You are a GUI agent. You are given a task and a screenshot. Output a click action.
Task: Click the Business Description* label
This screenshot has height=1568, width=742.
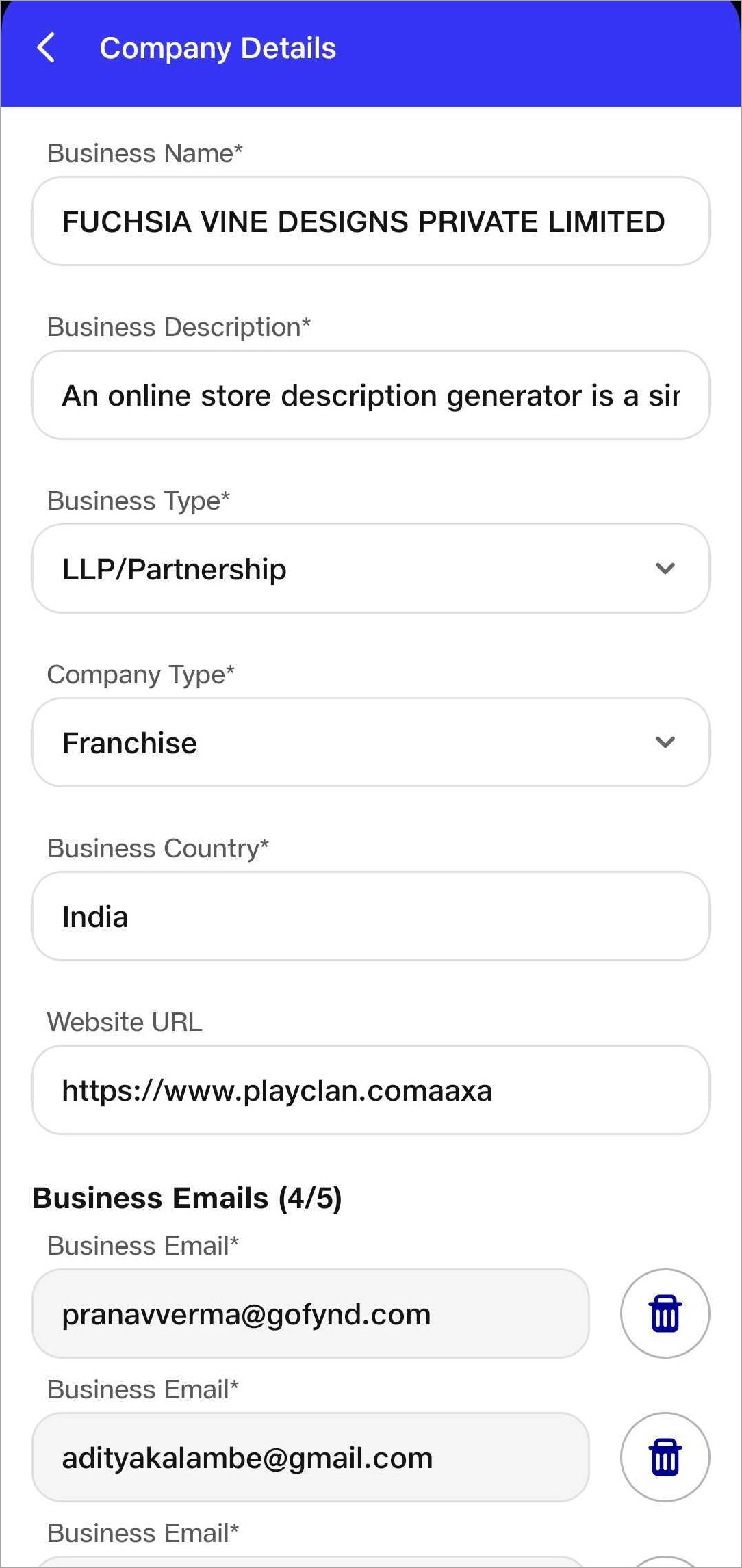coord(178,327)
